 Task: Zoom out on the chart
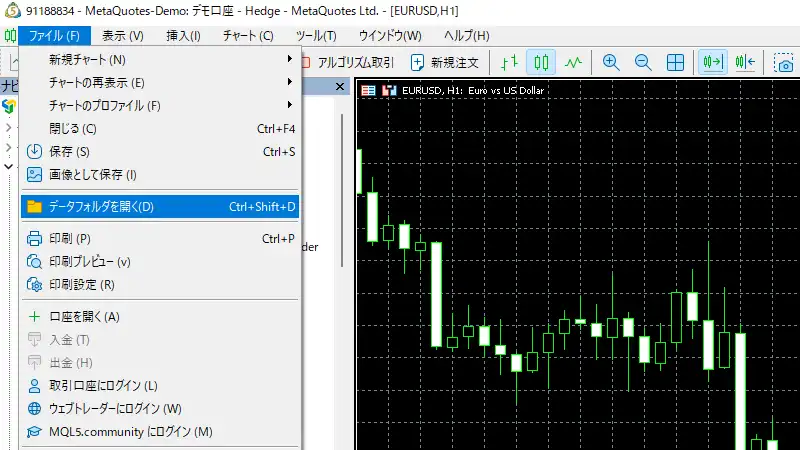tap(643, 62)
